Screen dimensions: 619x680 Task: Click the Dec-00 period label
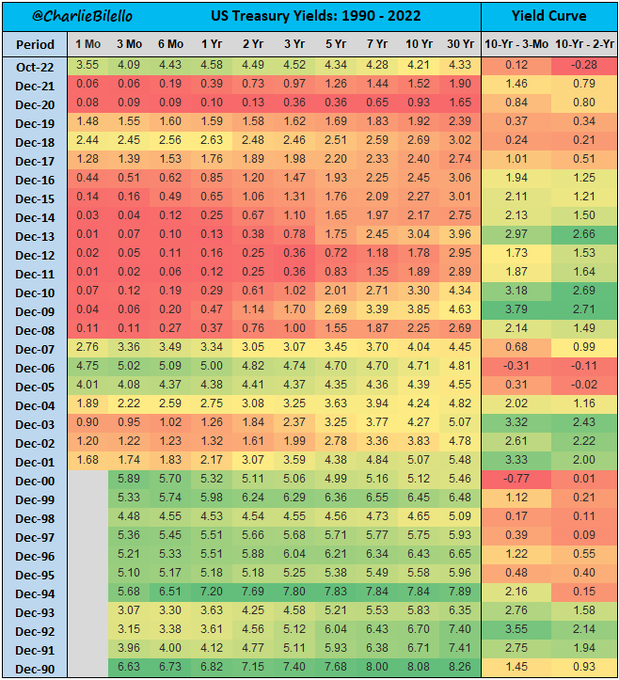click(x=35, y=478)
